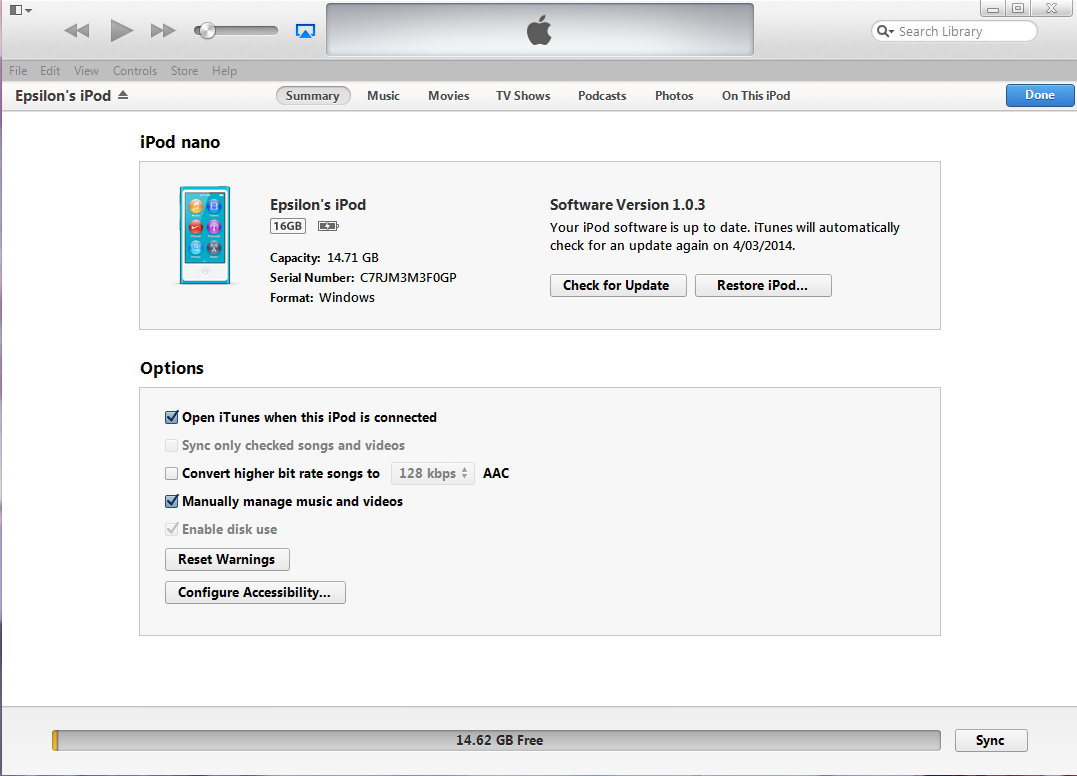Open the Help menu
This screenshot has width=1077, height=776.
coord(224,71)
